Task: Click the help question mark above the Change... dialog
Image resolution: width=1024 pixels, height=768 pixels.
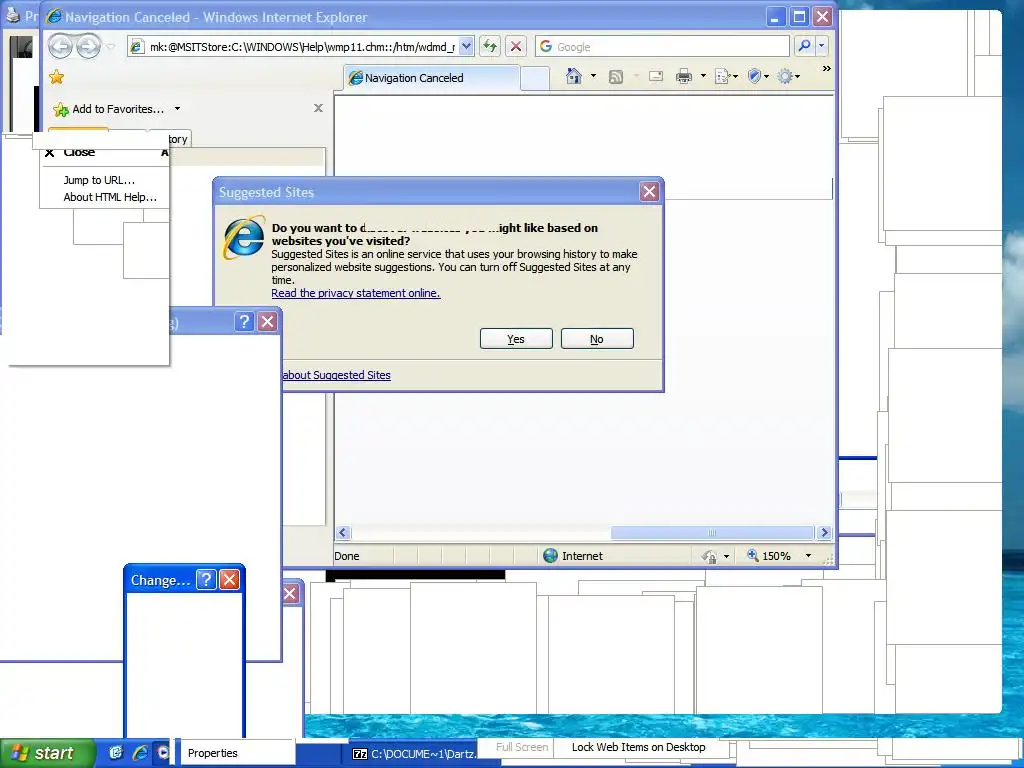Action: (244, 321)
